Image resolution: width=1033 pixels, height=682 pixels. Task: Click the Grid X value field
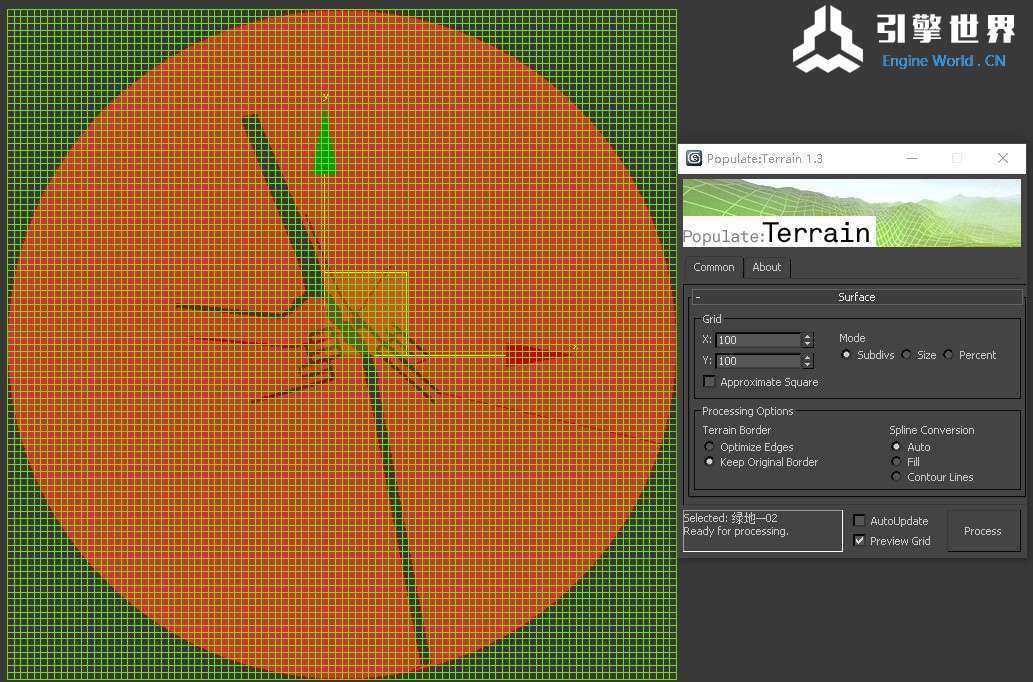758,340
